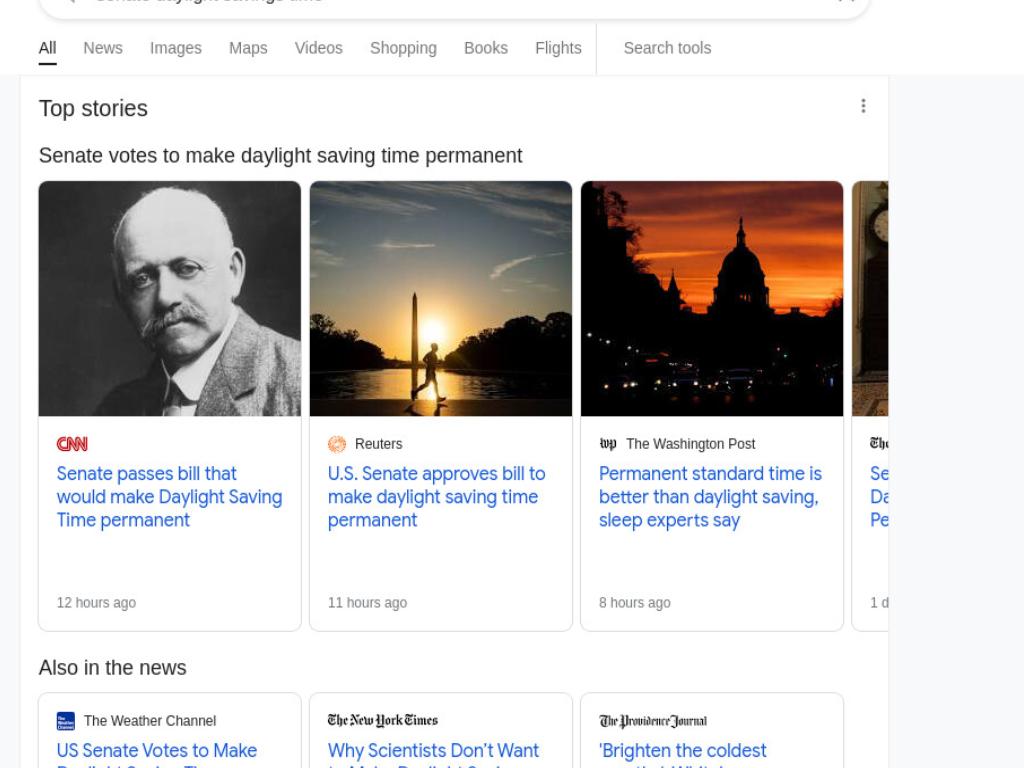Viewport: 1024px width, 768px height.
Task: Open 'Permanent standard time is better' headline
Action: (711, 497)
